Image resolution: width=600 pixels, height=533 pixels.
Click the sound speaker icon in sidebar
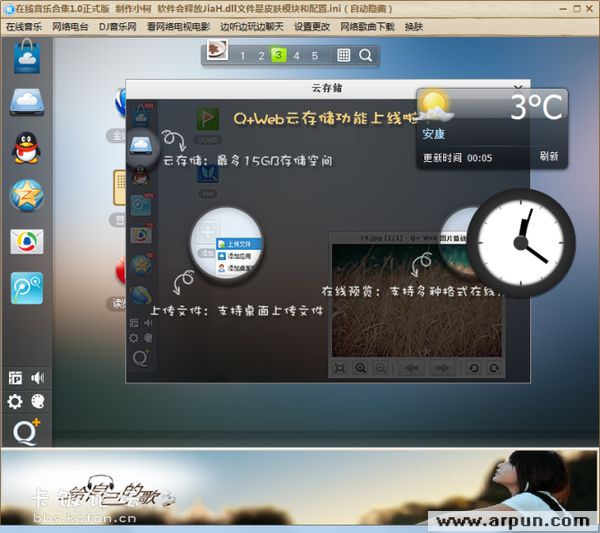(38, 377)
